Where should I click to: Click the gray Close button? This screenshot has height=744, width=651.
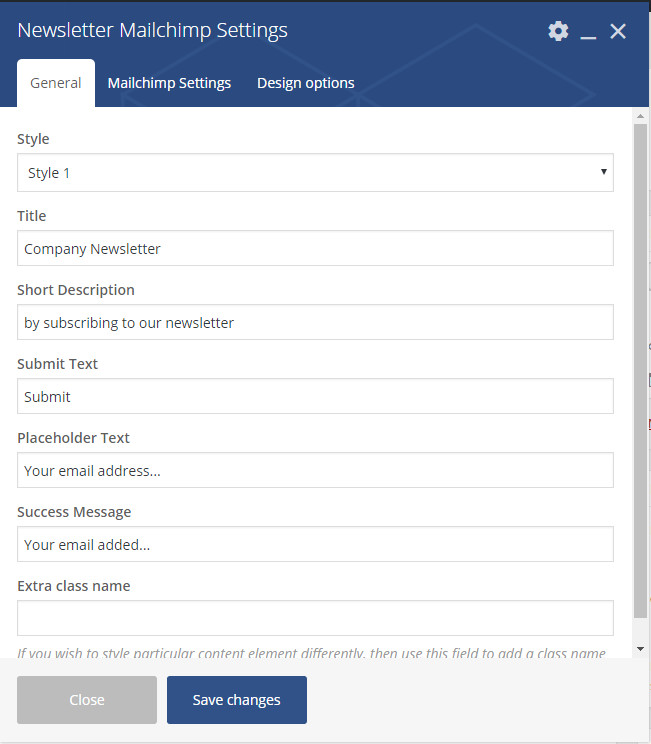click(x=87, y=700)
